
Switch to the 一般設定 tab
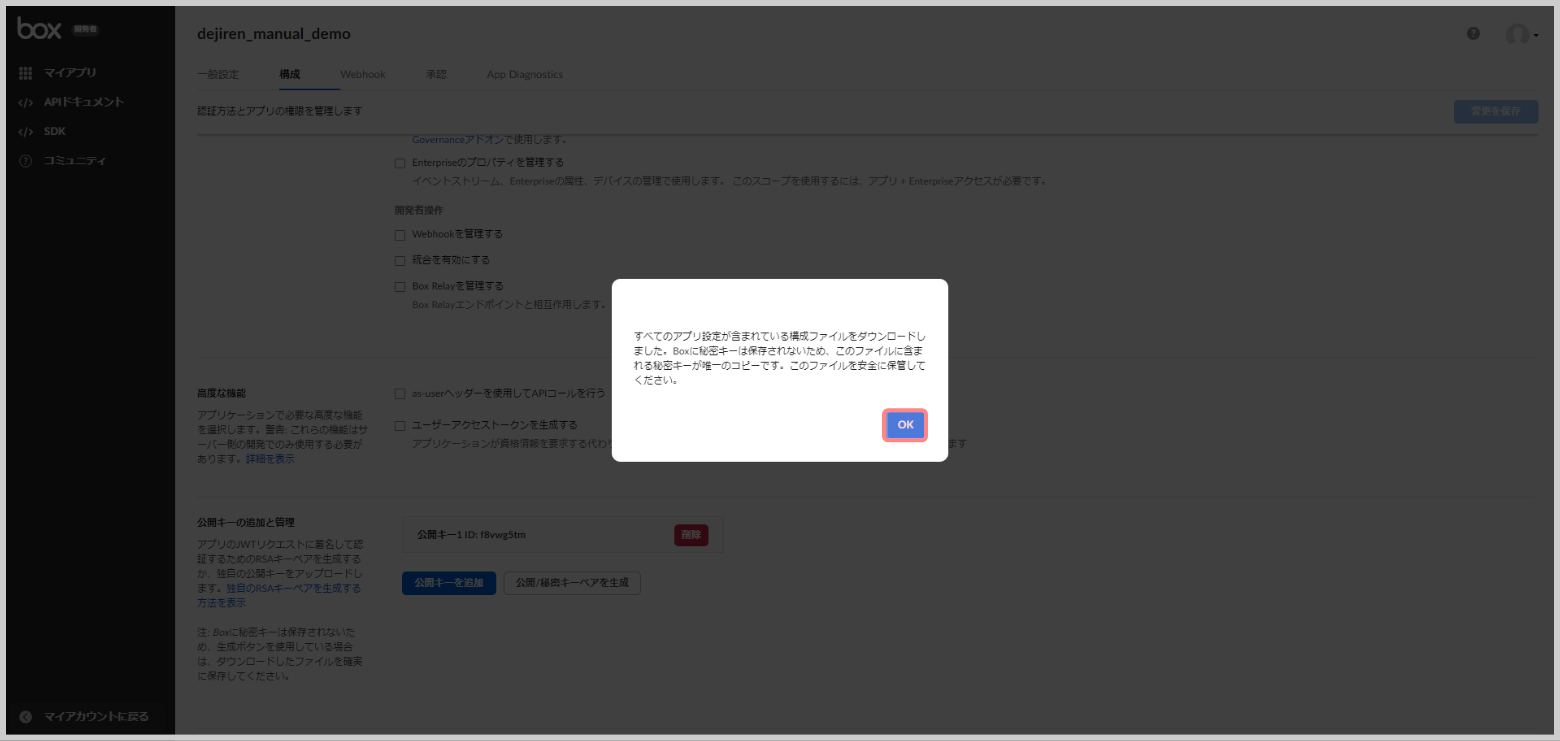(218, 75)
